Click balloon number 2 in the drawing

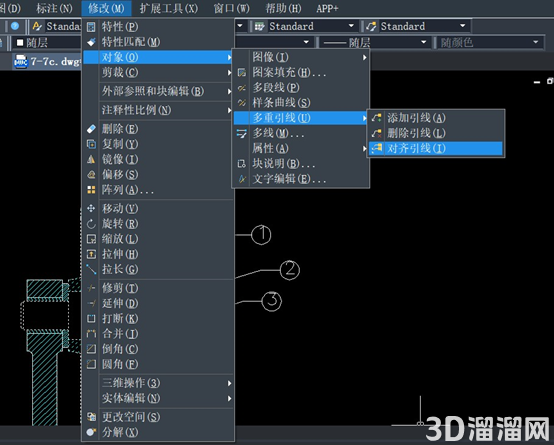[x=290, y=270]
